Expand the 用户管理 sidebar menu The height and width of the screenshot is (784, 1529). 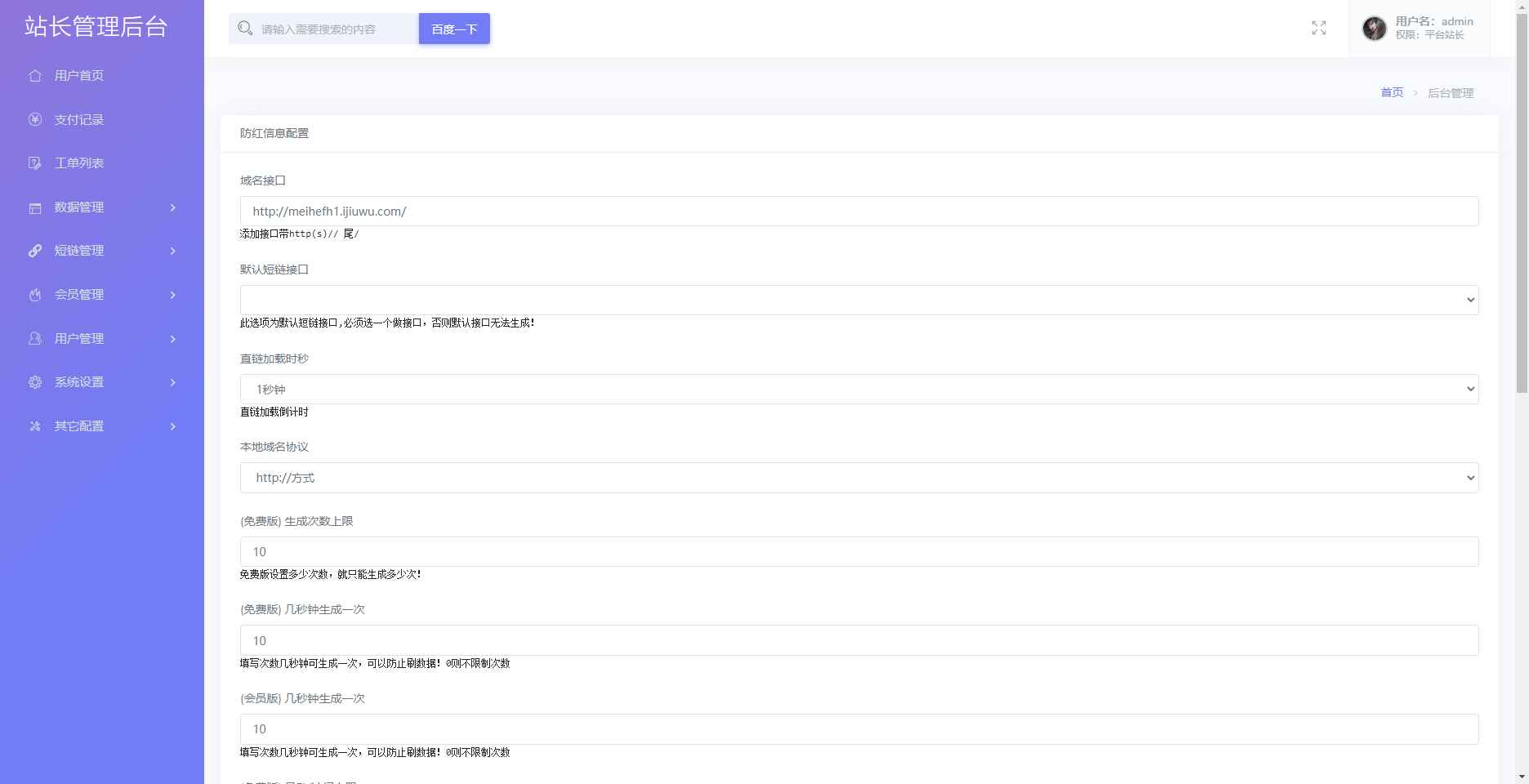101,339
